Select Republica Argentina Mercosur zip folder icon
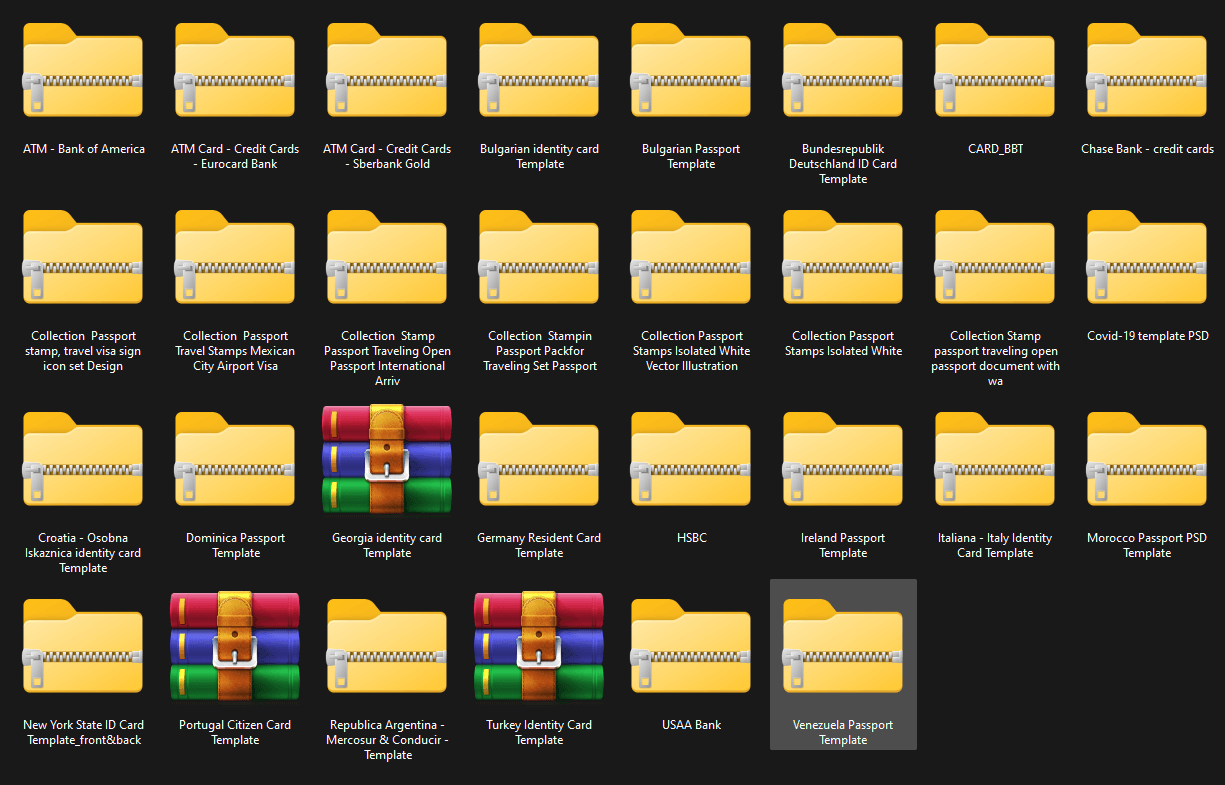The image size is (1225, 785). [387, 646]
